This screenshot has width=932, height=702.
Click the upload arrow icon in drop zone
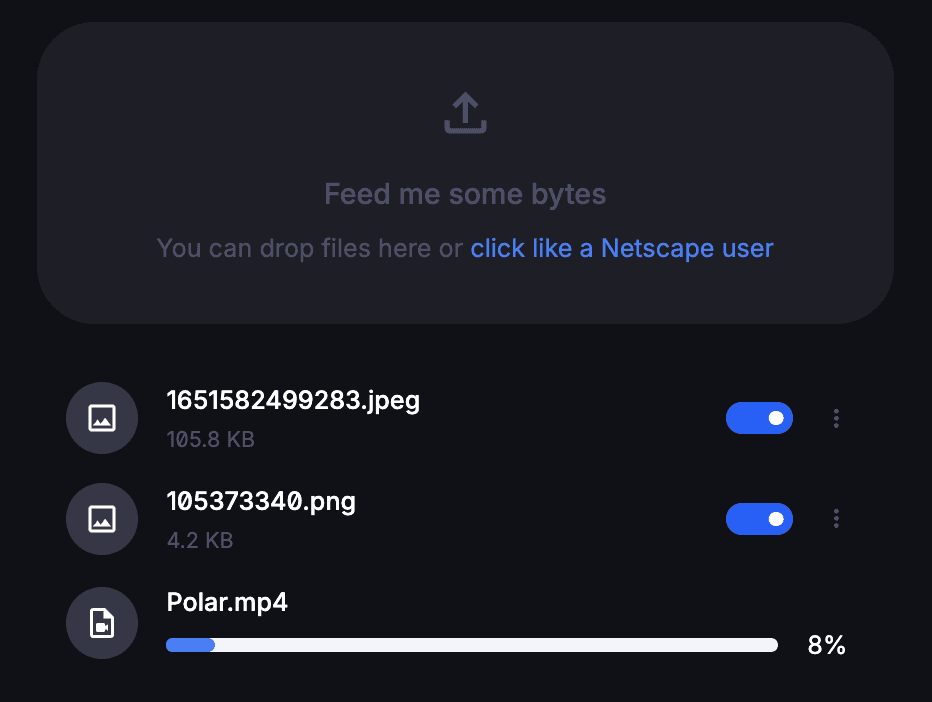465,113
